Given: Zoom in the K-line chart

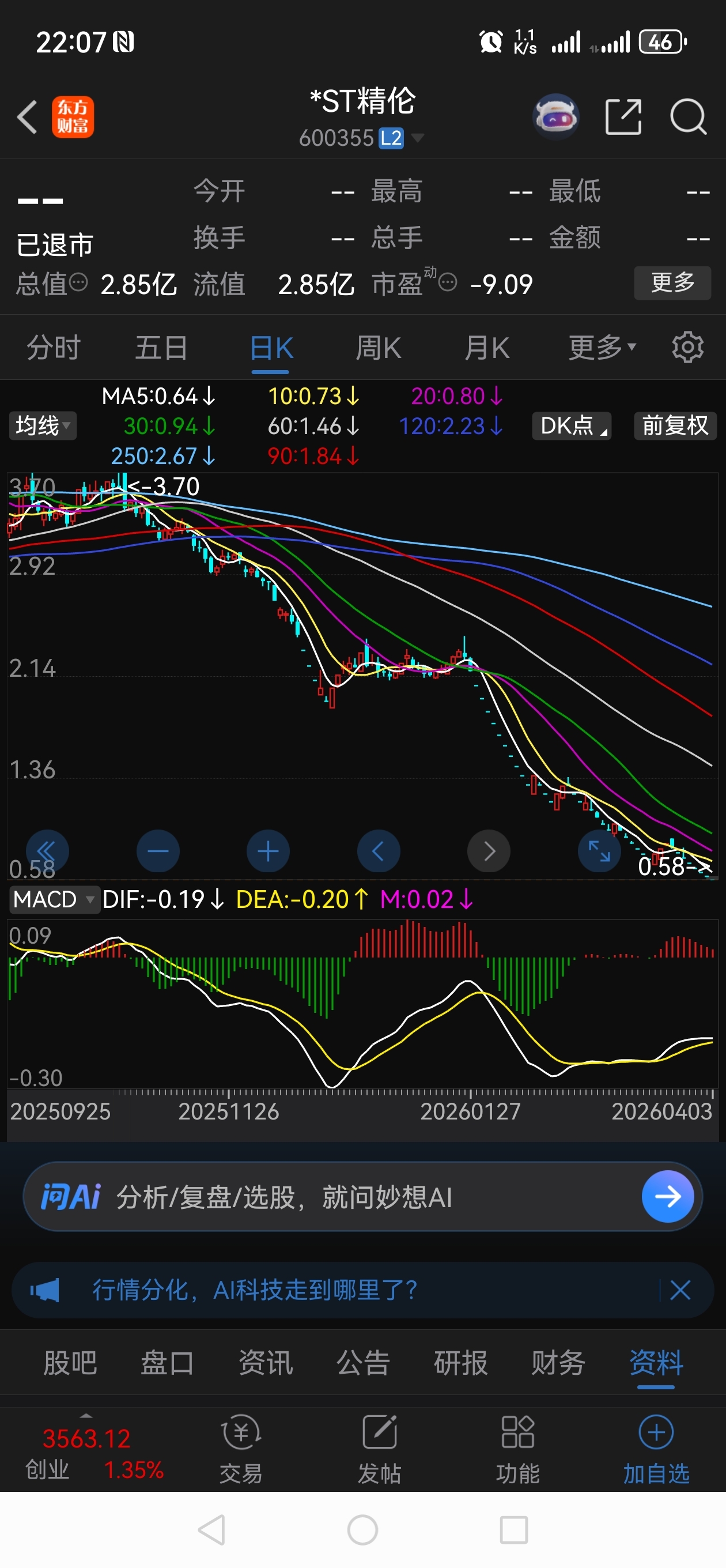Looking at the screenshot, I should (x=269, y=851).
